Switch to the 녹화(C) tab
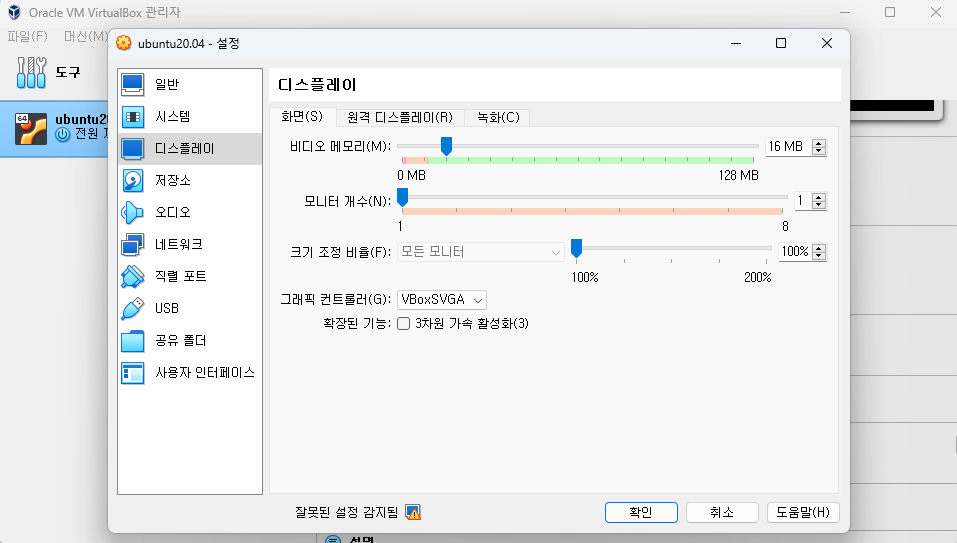The image size is (957, 543). [498, 117]
